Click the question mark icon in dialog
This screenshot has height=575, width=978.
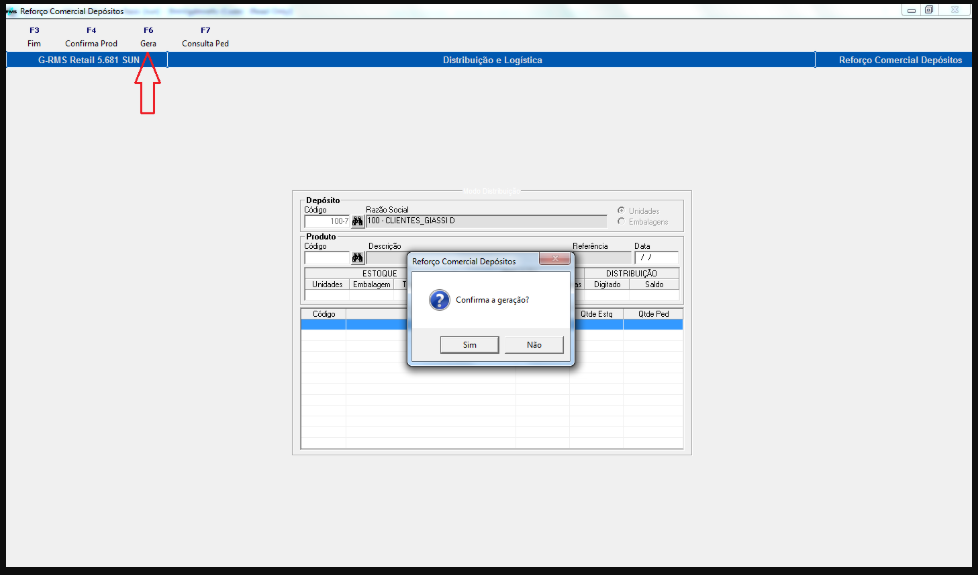coord(439,300)
